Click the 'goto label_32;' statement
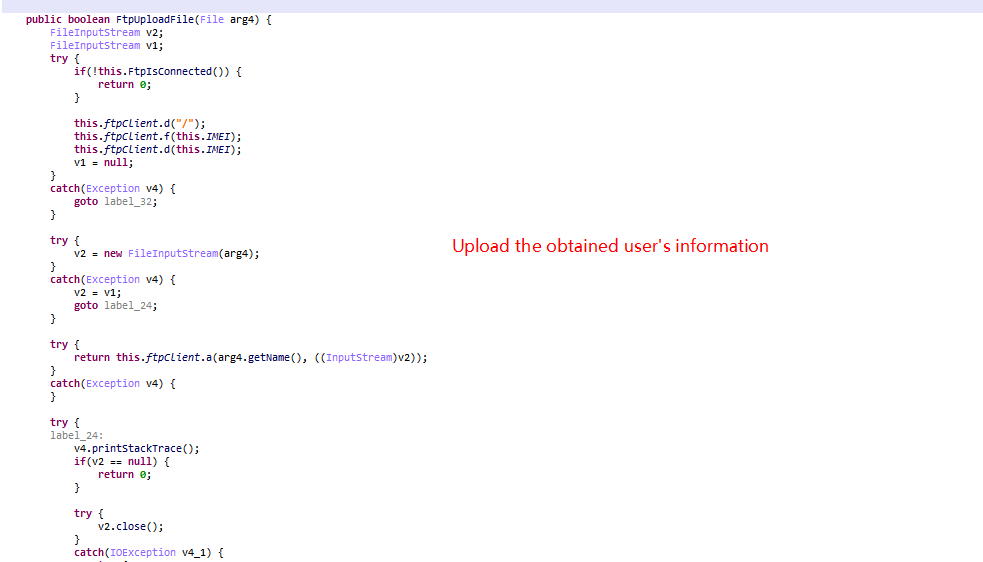Image resolution: width=983 pixels, height=562 pixels. (x=115, y=201)
